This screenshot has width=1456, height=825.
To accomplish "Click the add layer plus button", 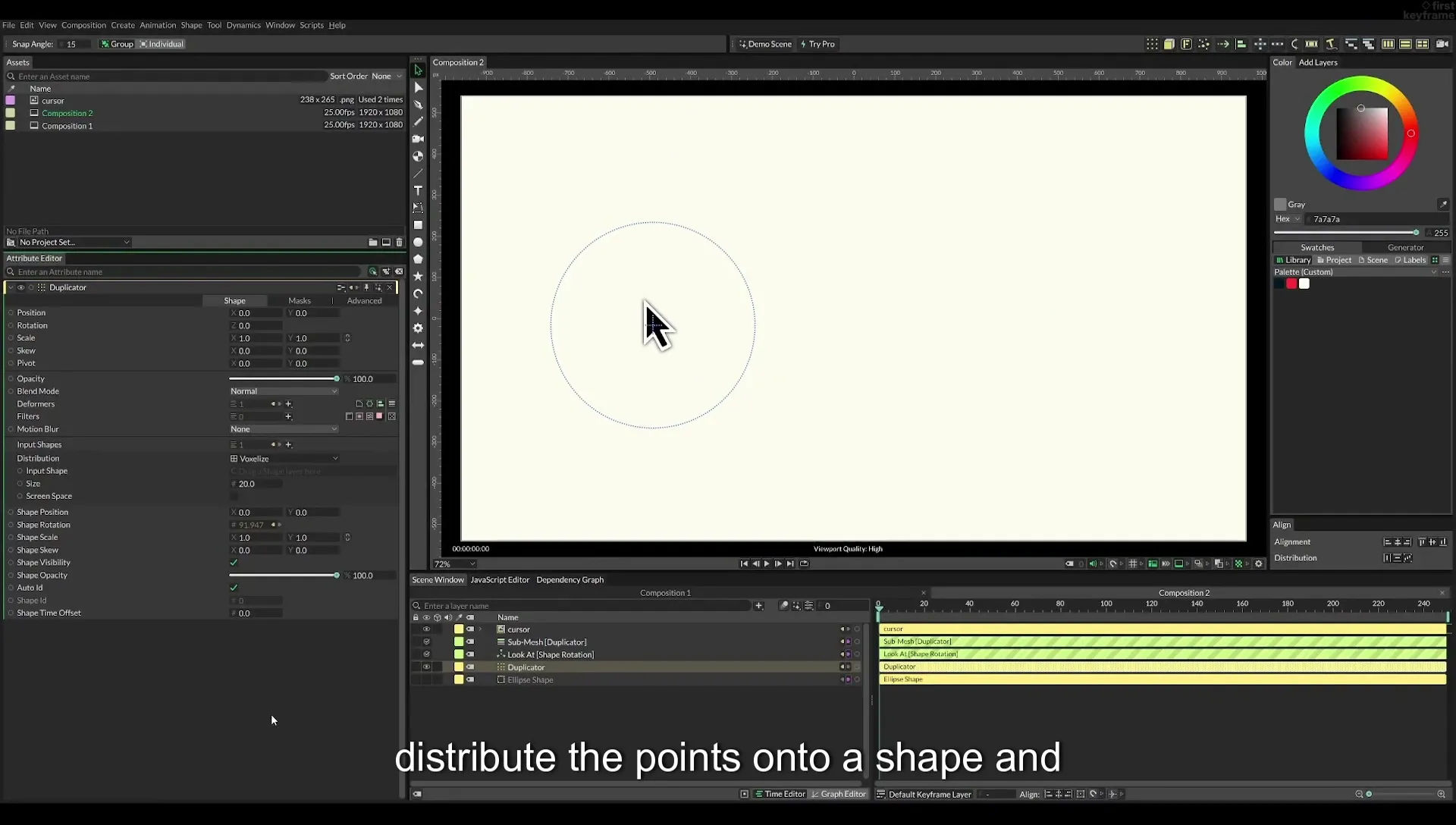I will pos(758,606).
